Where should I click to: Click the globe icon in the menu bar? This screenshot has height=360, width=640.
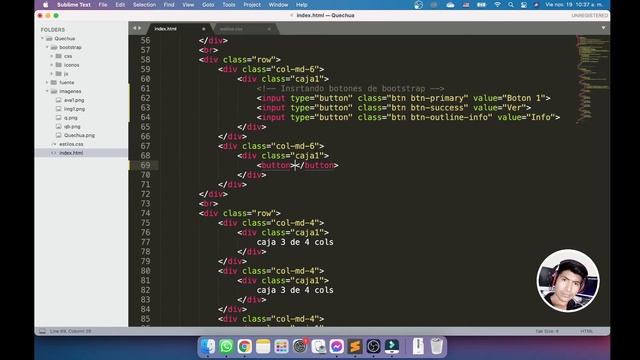[418, 5]
